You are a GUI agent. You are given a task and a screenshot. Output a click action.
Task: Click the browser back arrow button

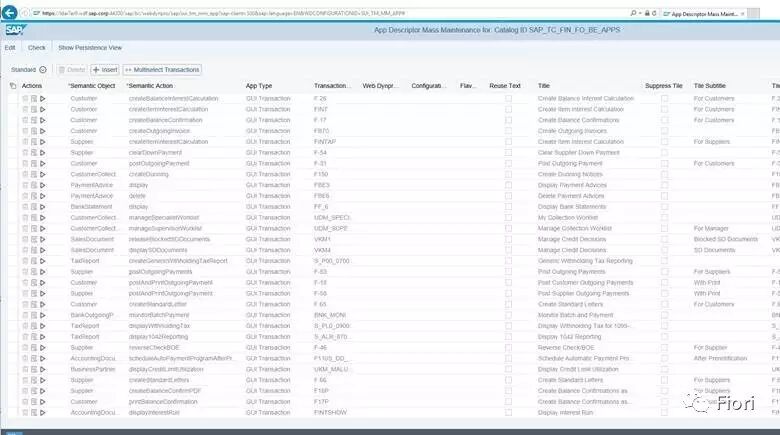[9, 12]
